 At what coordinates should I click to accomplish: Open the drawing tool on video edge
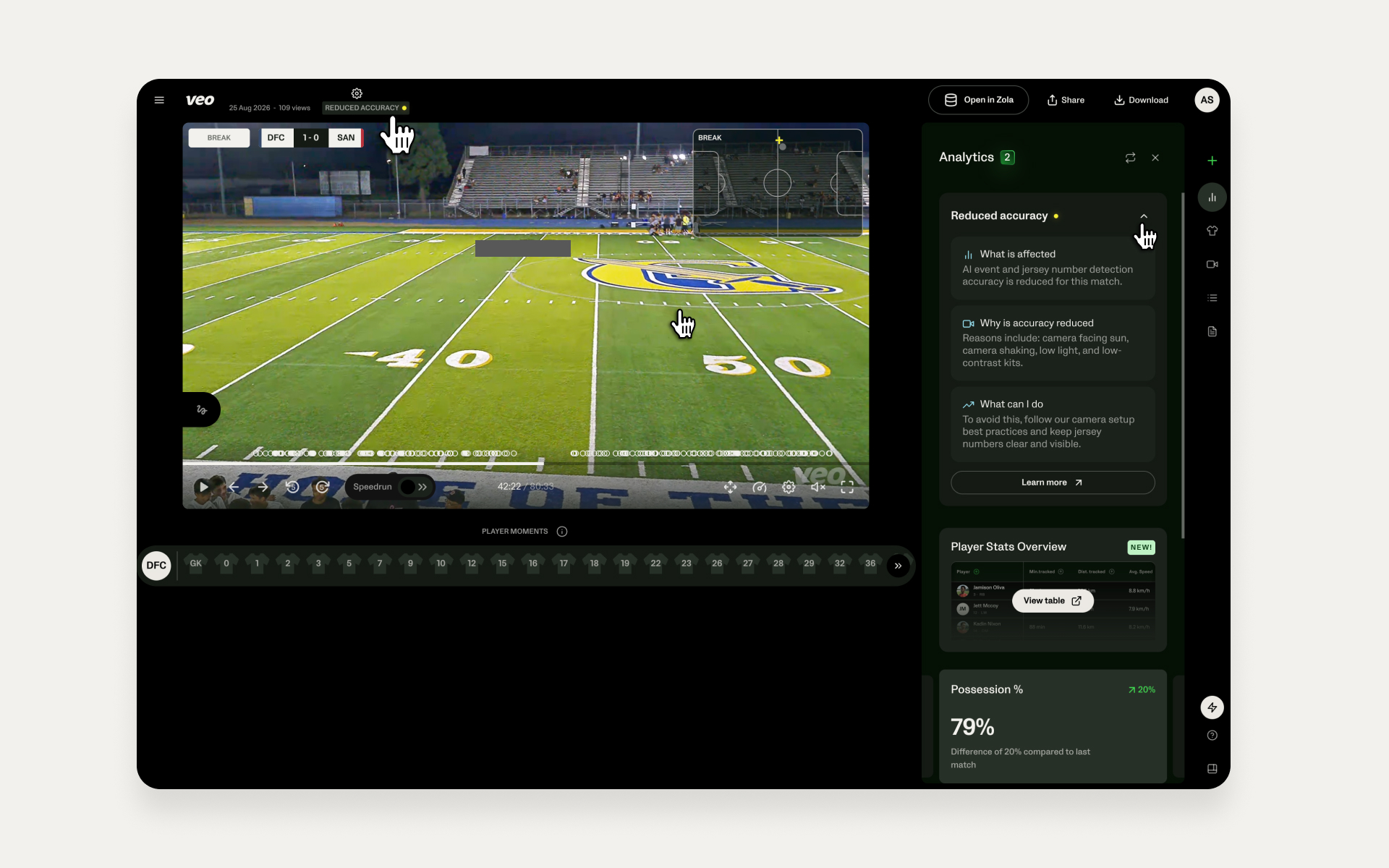(202, 409)
